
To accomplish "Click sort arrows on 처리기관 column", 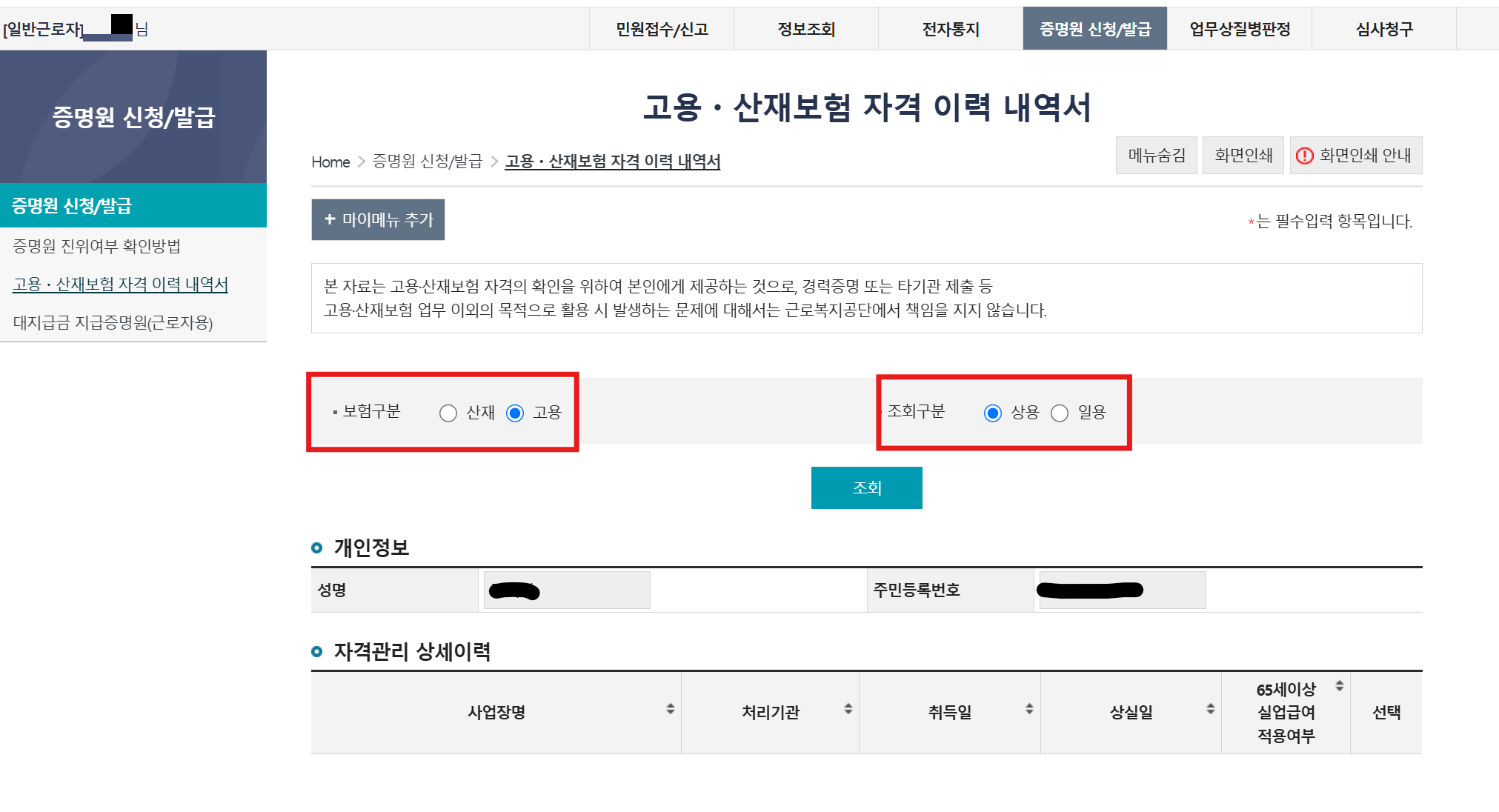I will 848,709.
